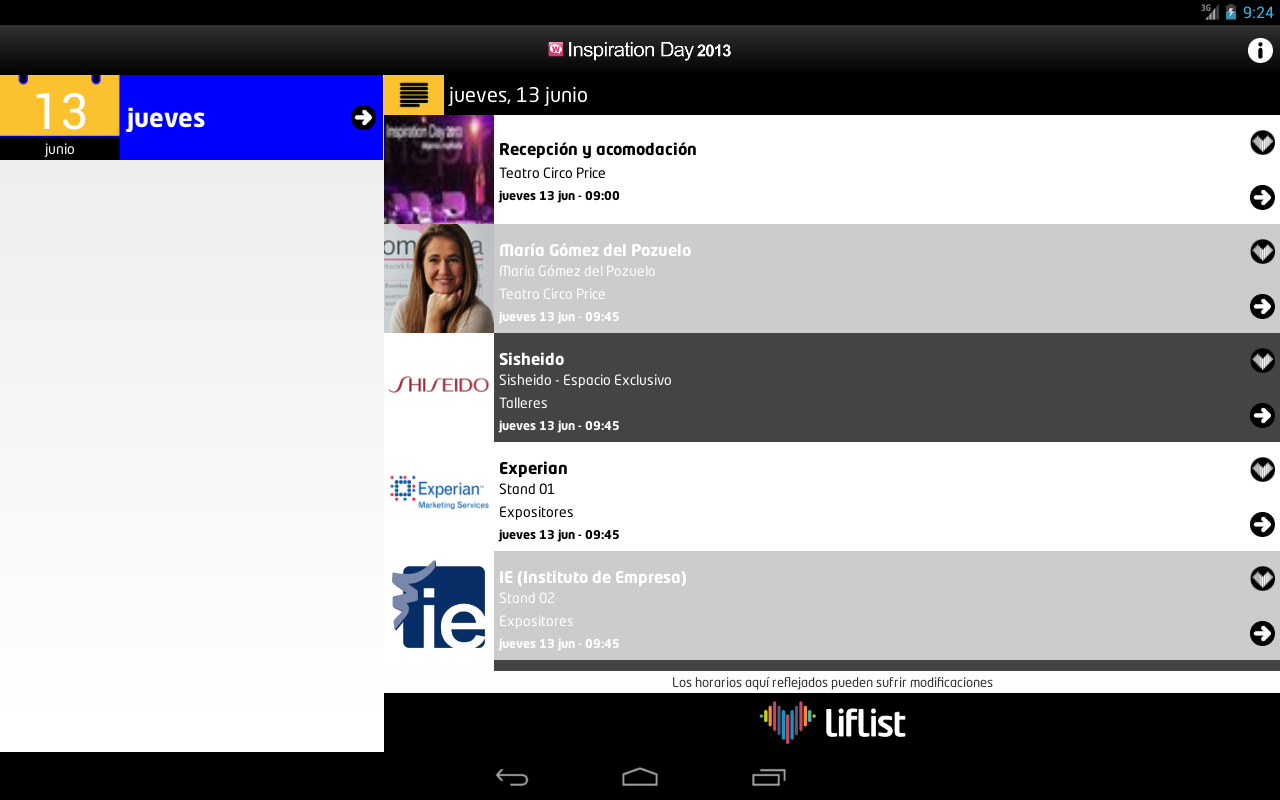Viewport: 1280px width, 800px height.
Task: Favorite the Recepción y acomodación session
Action: 1262,143
